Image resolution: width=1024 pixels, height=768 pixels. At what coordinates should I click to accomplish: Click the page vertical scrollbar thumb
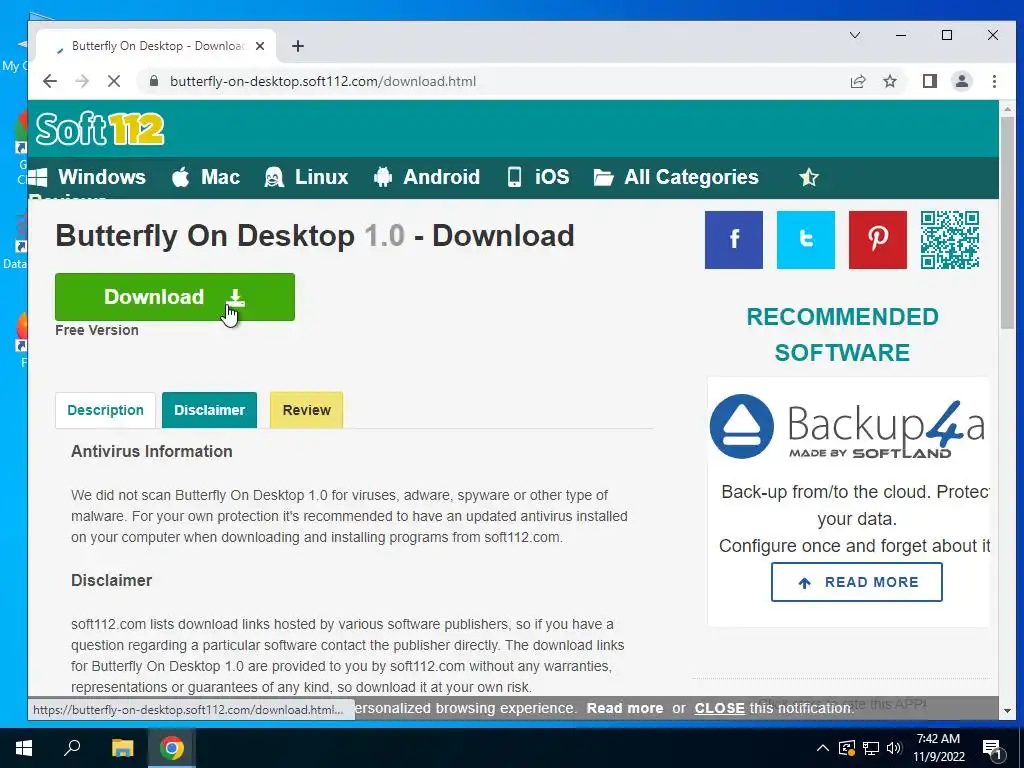point(1007,223)
